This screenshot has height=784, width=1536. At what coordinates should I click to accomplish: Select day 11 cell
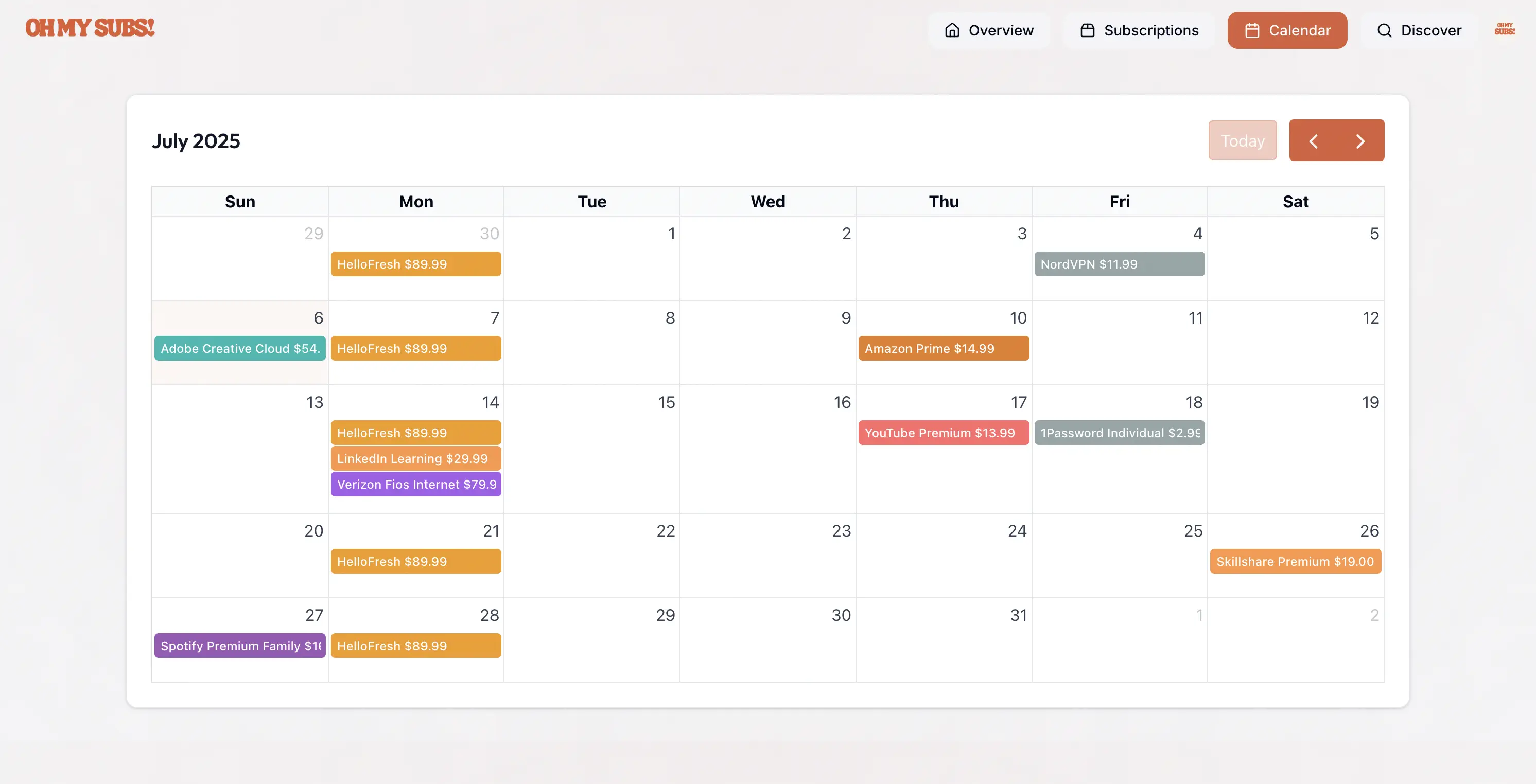coord(1119,343)
